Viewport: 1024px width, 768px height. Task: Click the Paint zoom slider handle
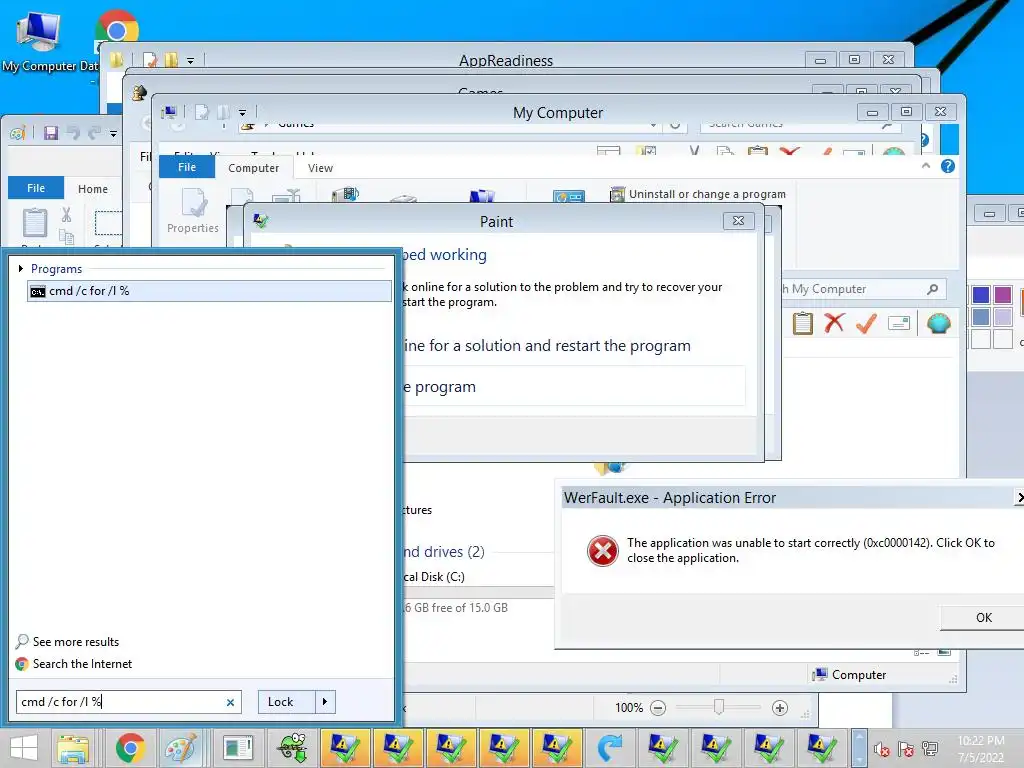(719, 707)
